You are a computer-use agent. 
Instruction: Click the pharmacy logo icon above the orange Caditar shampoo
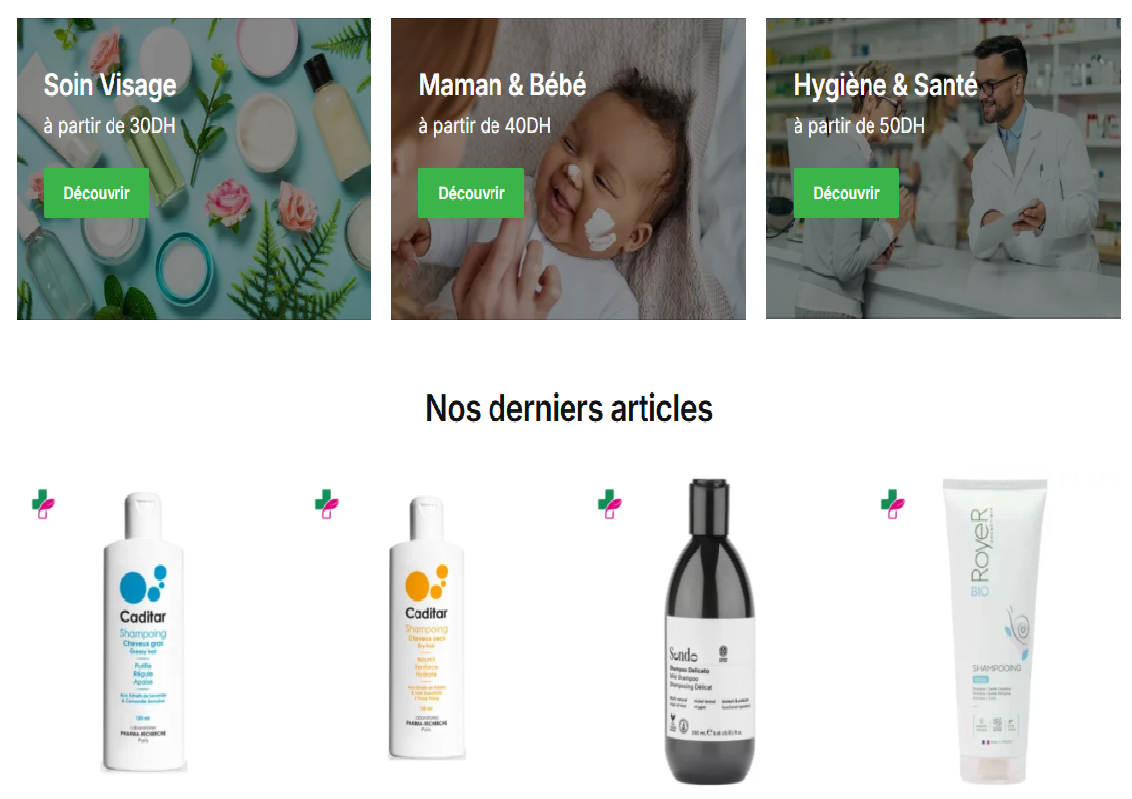point(327,504)
